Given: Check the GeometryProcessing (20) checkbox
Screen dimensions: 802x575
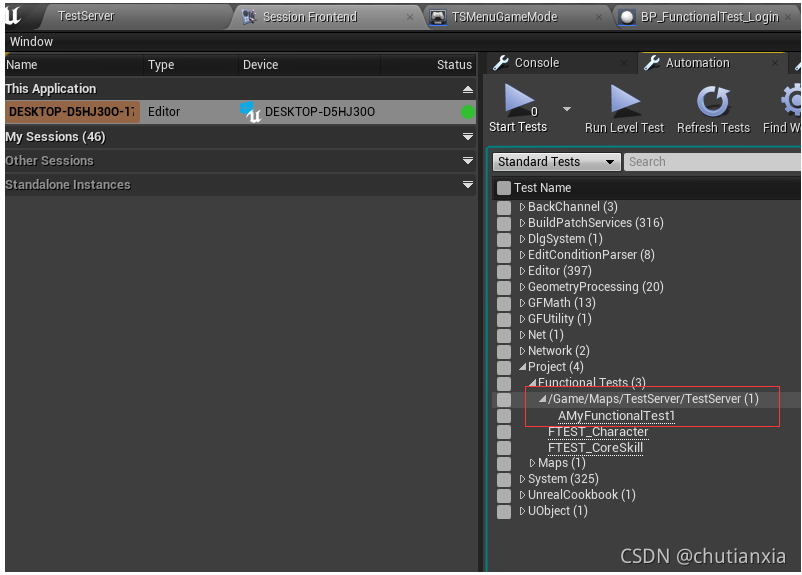Looking at the screenshot, I should (x=504, y=288).
